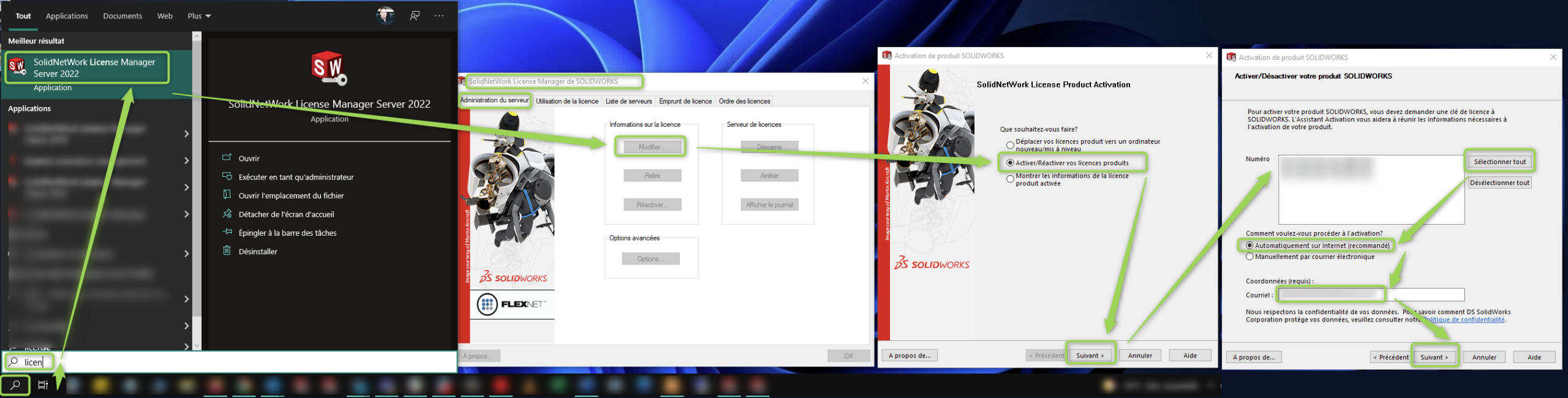Select Manuellement par courrier électronique option

click(x=1249, y=257)
